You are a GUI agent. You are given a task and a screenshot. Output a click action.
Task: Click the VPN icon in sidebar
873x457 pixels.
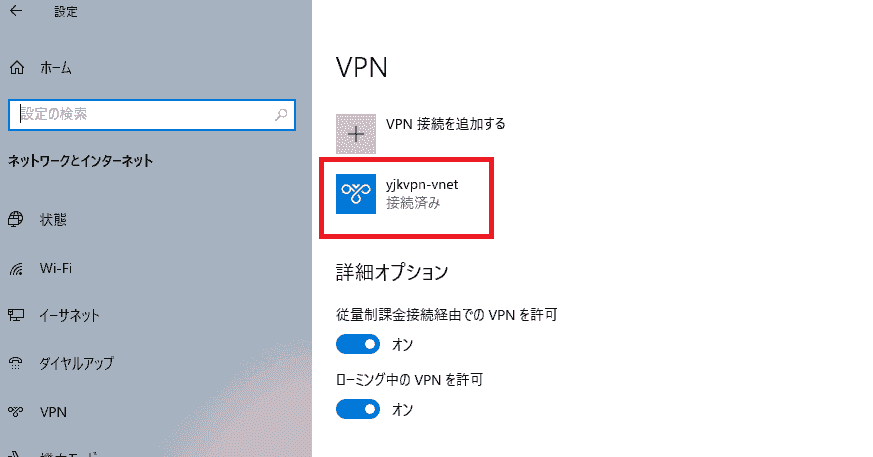tap(16, 412)
